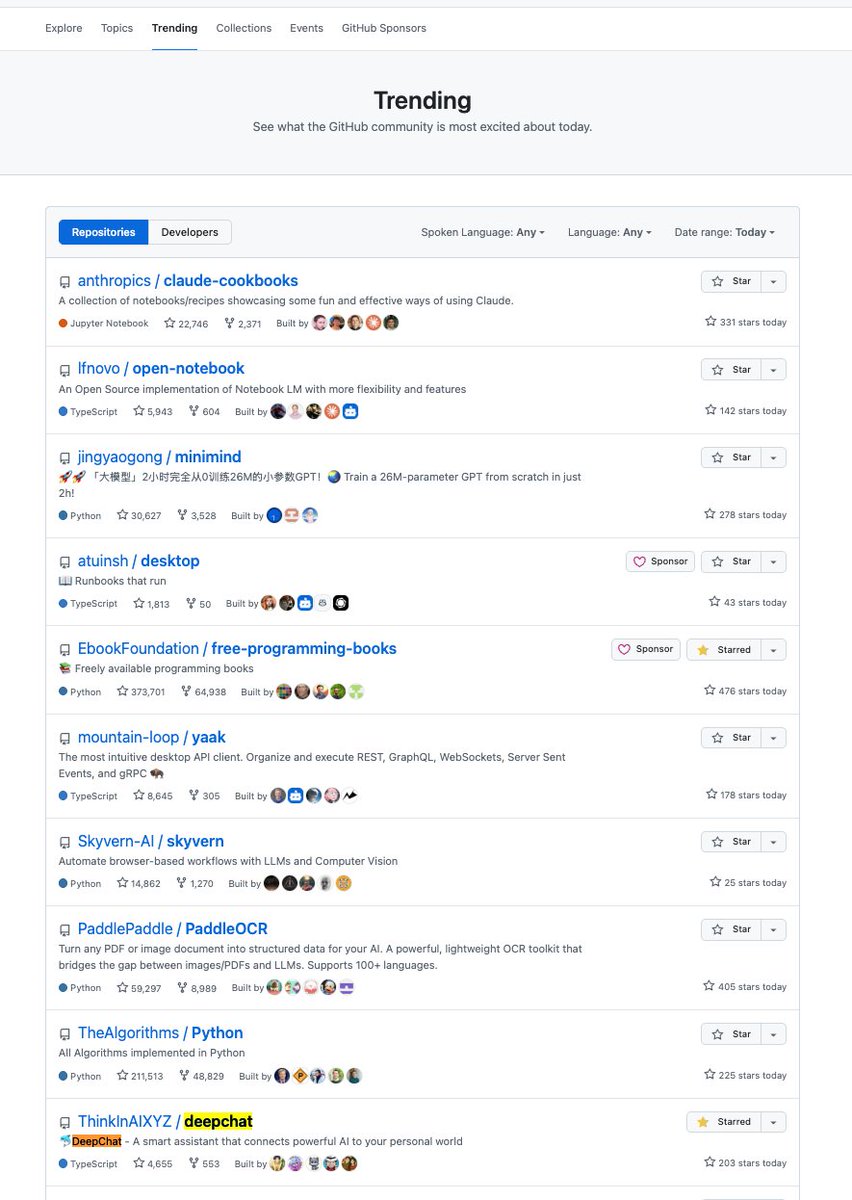Open atuinsh / desktop repository link
Viewport: 852px width, 1200px height.
point(139,561)
